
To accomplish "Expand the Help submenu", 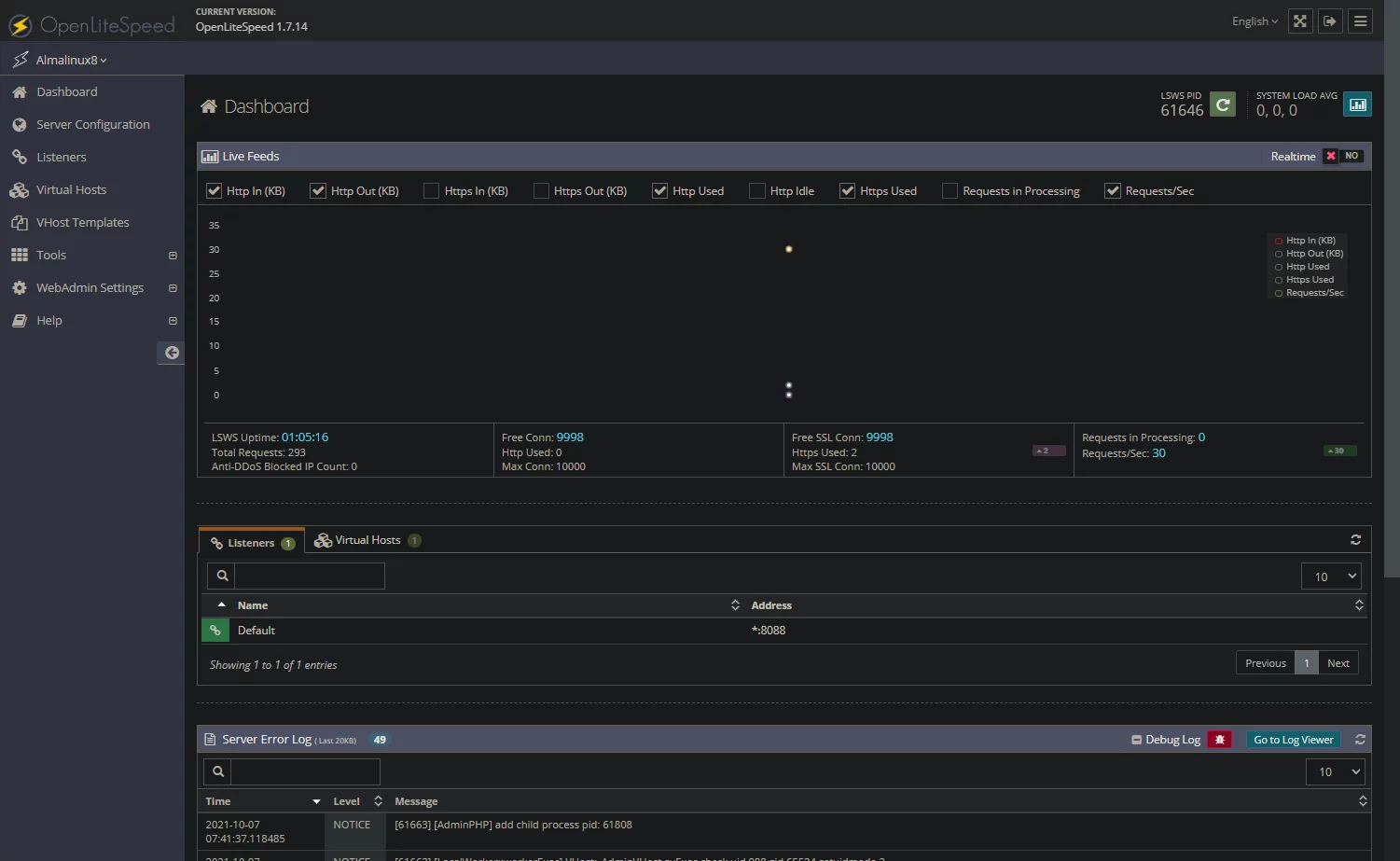I will click(x=173, y=321).
